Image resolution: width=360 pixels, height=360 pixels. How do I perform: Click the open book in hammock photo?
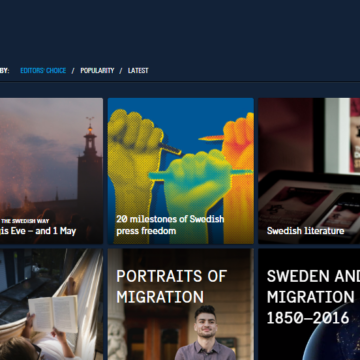pyautogui.click(x=53, y=314)
